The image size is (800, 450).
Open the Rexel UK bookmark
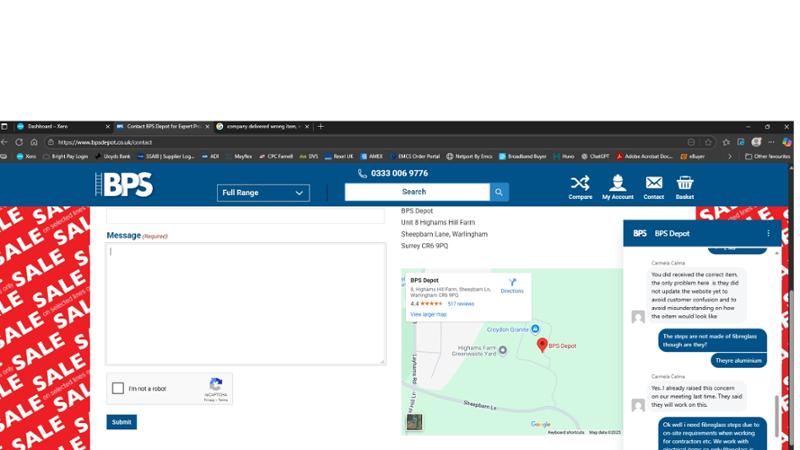tap(339, 157)
